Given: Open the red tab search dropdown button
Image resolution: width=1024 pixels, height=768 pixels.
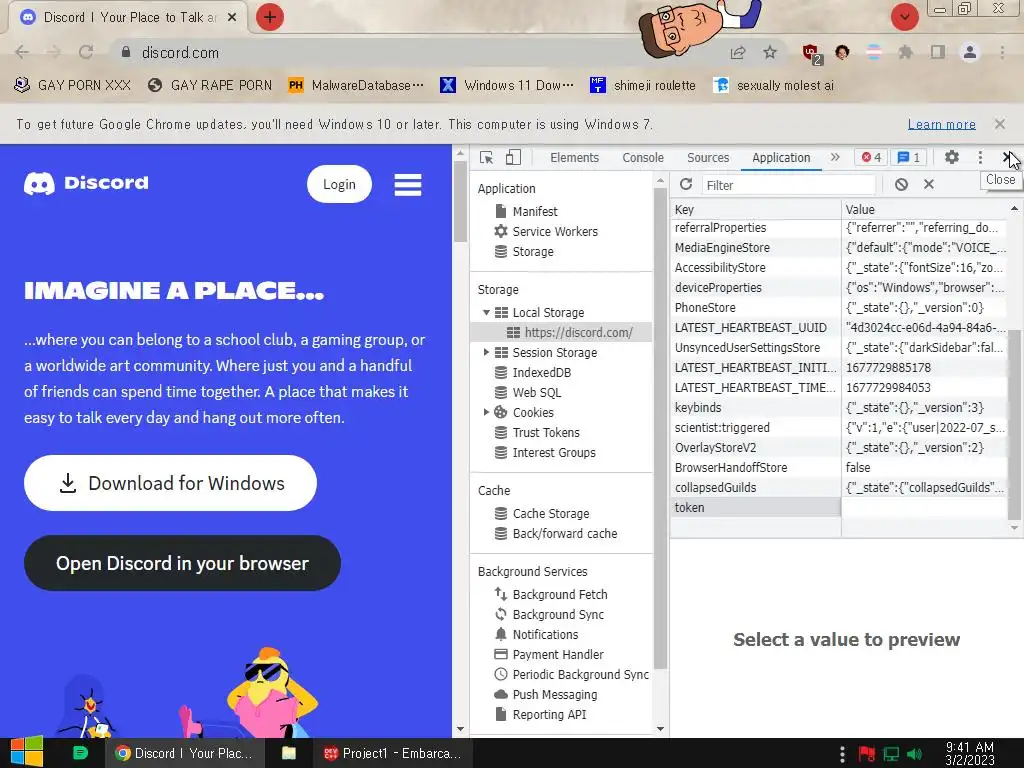Looking at the screenshot, I should (x=904, y=17).
